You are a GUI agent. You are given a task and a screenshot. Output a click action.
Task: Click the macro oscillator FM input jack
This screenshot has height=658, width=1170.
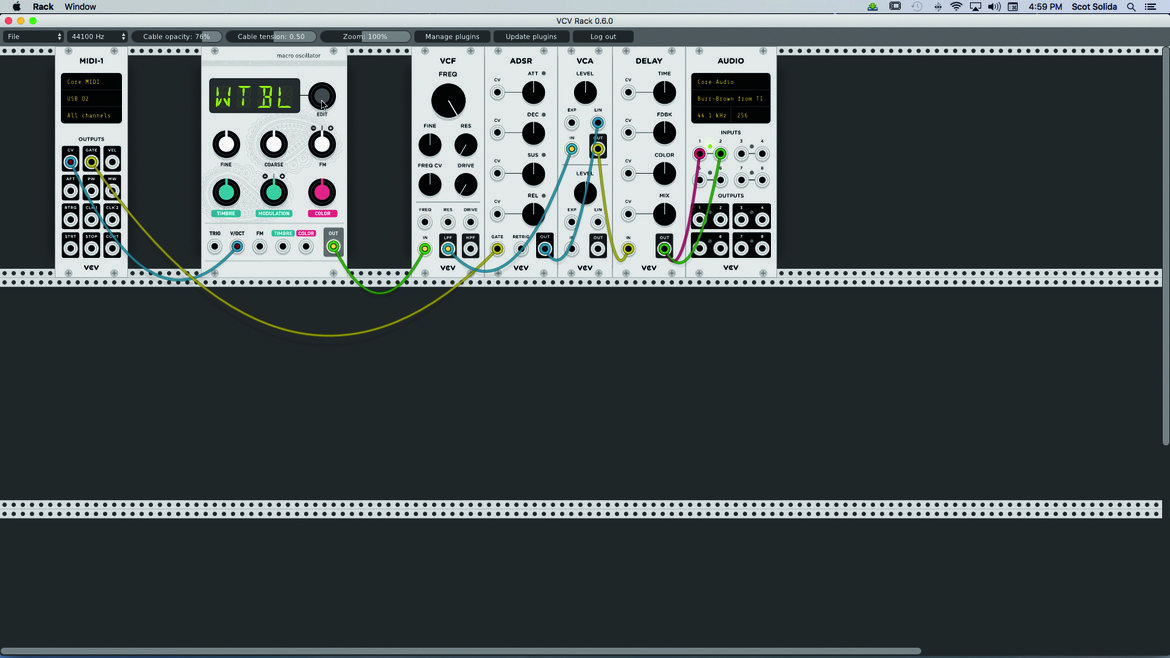(x=260, y=246)
